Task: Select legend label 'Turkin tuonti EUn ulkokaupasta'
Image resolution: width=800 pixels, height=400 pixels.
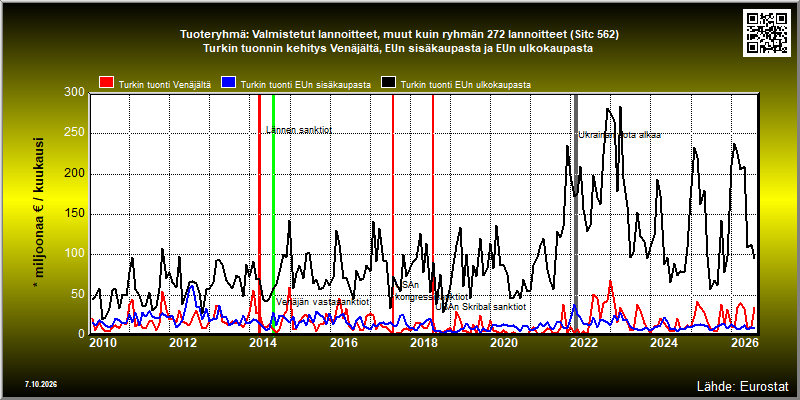Action: tap(466, 85)
